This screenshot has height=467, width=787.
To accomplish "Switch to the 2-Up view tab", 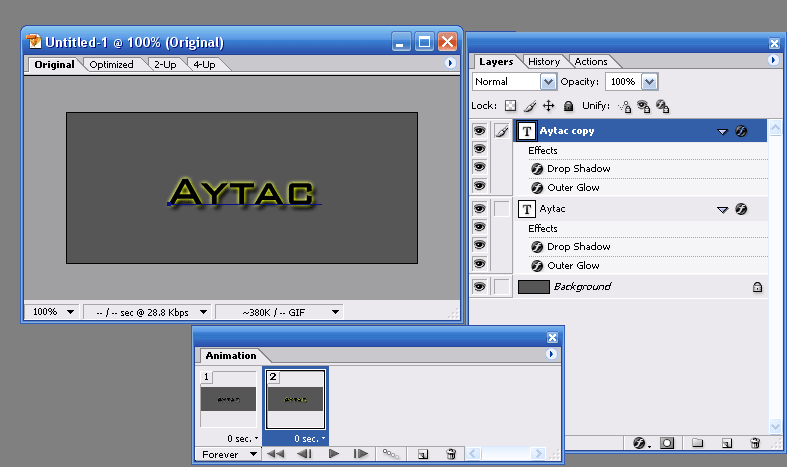I will tap(165, 64).
